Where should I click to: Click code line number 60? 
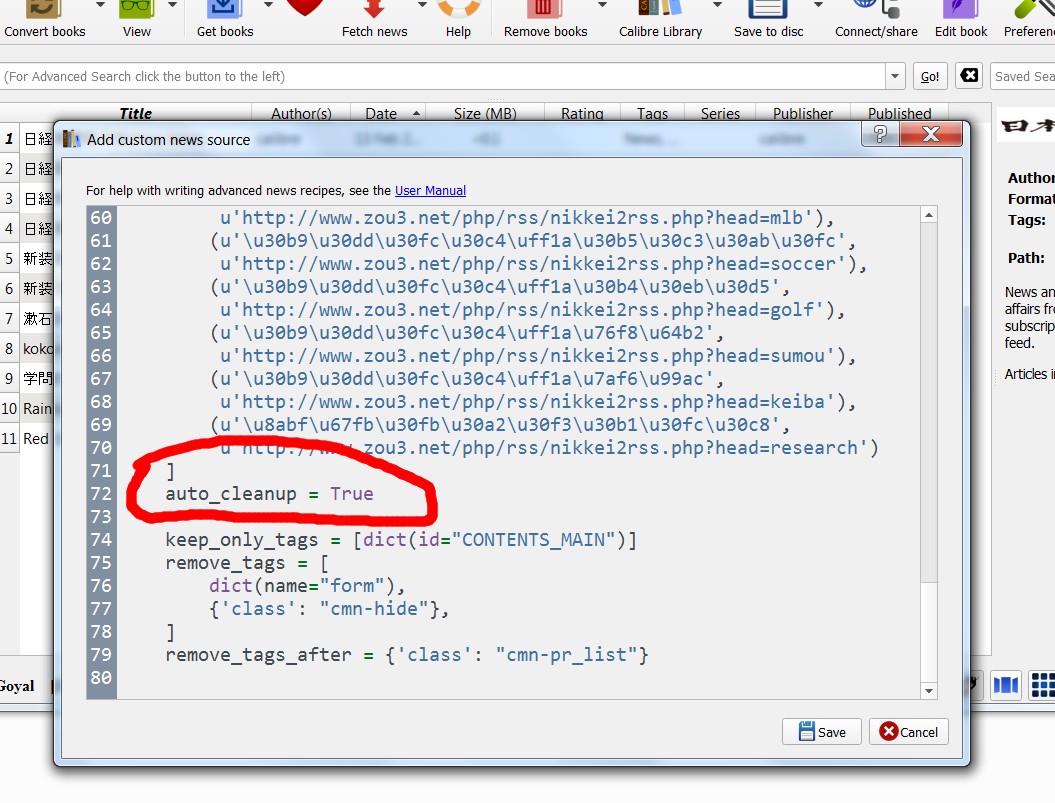point(101,217)
